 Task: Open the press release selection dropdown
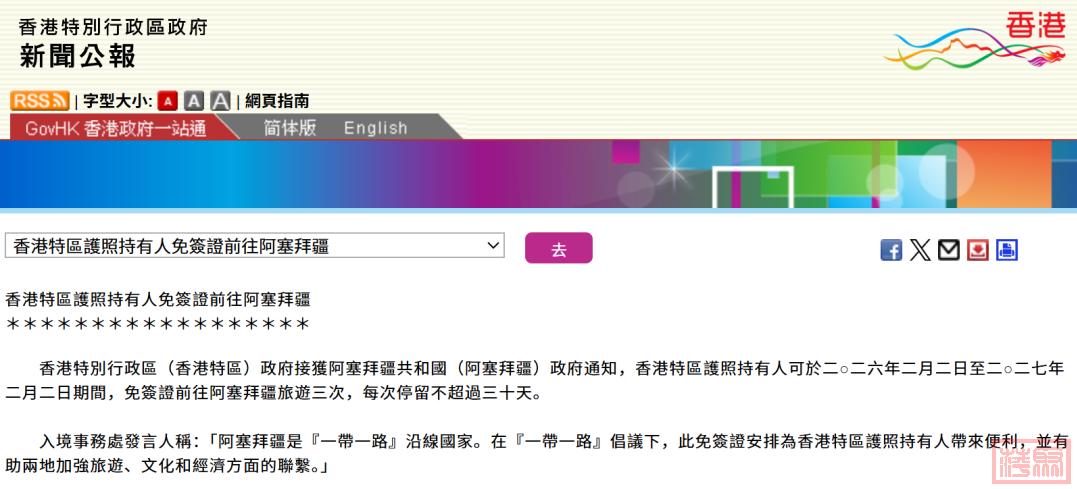click(x=255, y=246)
